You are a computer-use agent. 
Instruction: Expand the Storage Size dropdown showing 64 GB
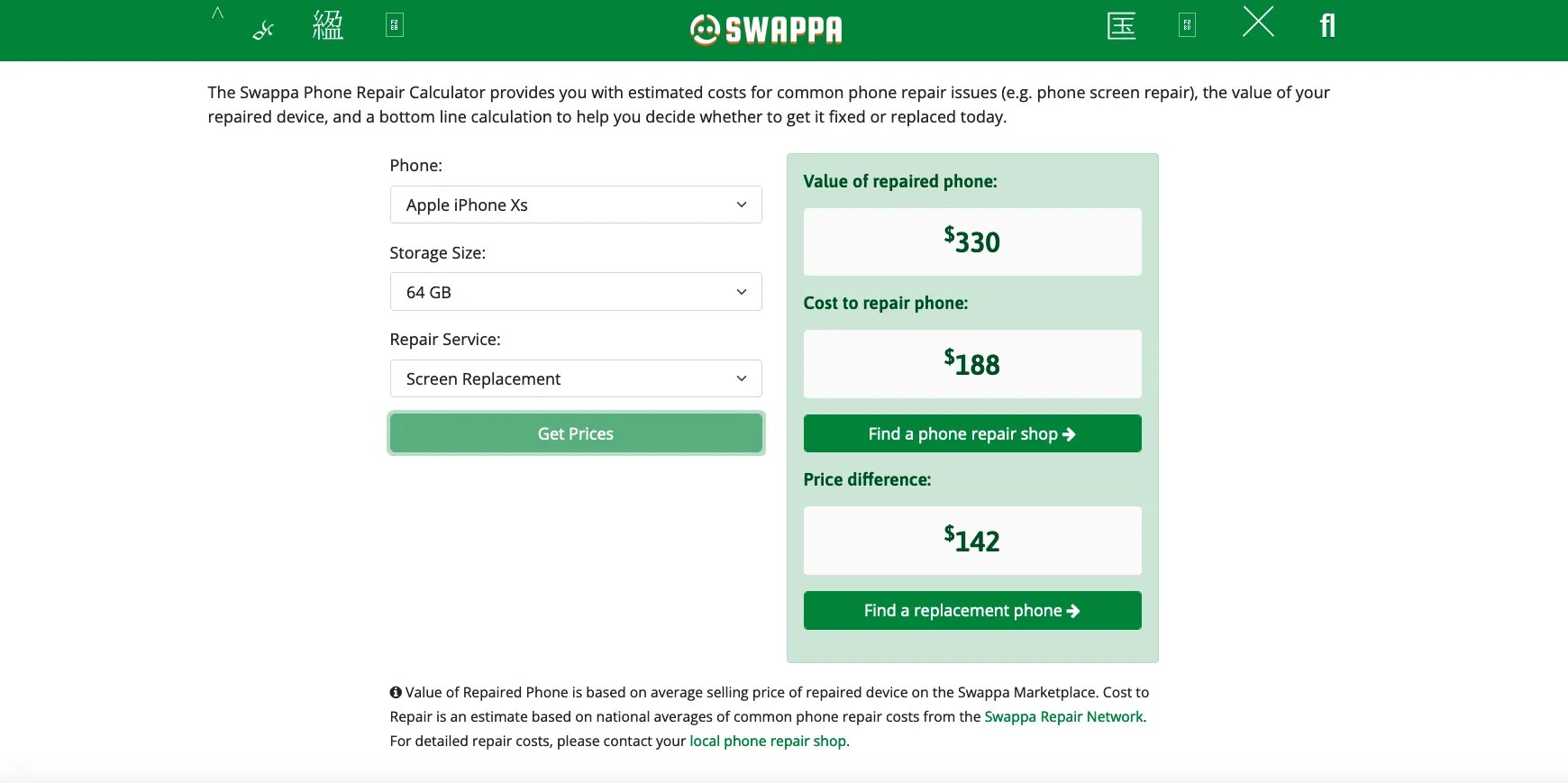(576, 292)
